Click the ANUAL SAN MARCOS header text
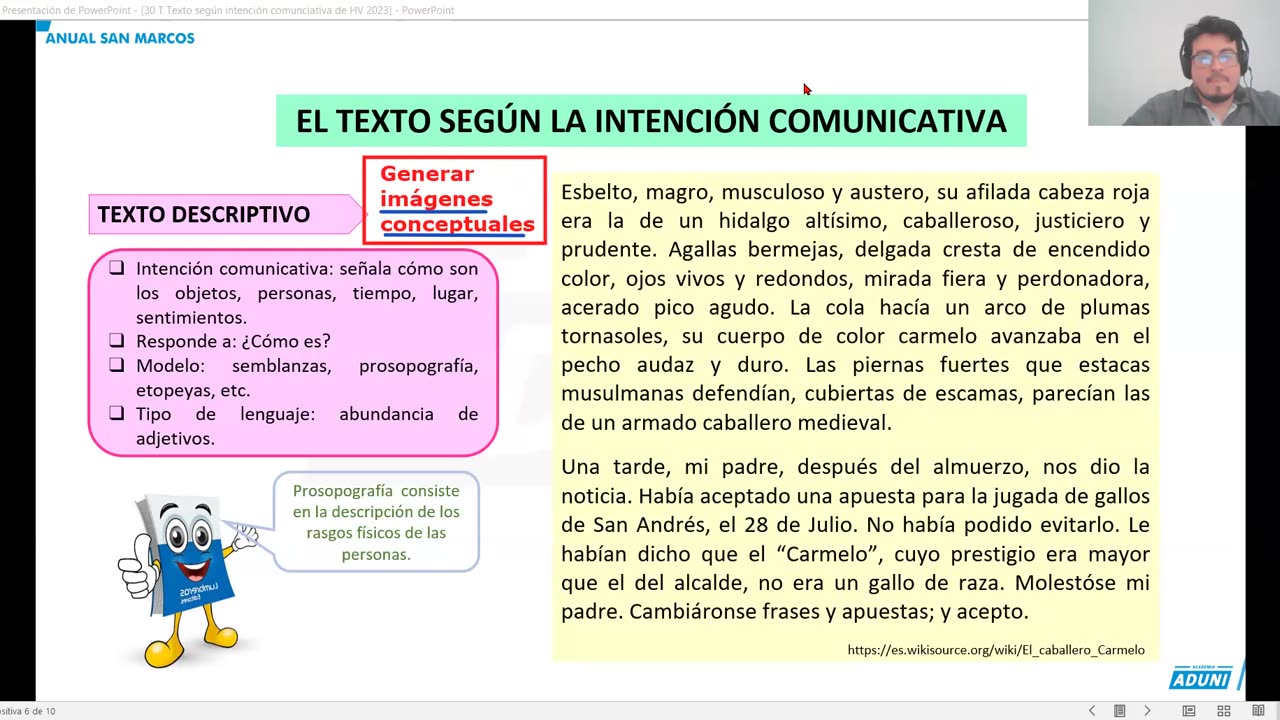The image size is (1280, 720). pyautogui.click(x=120, y=38)
